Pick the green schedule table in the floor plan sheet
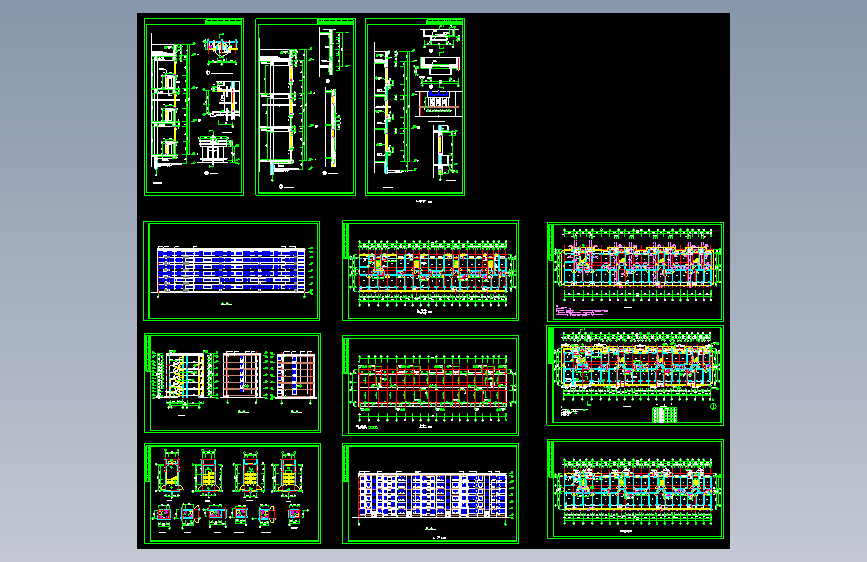 665,414
